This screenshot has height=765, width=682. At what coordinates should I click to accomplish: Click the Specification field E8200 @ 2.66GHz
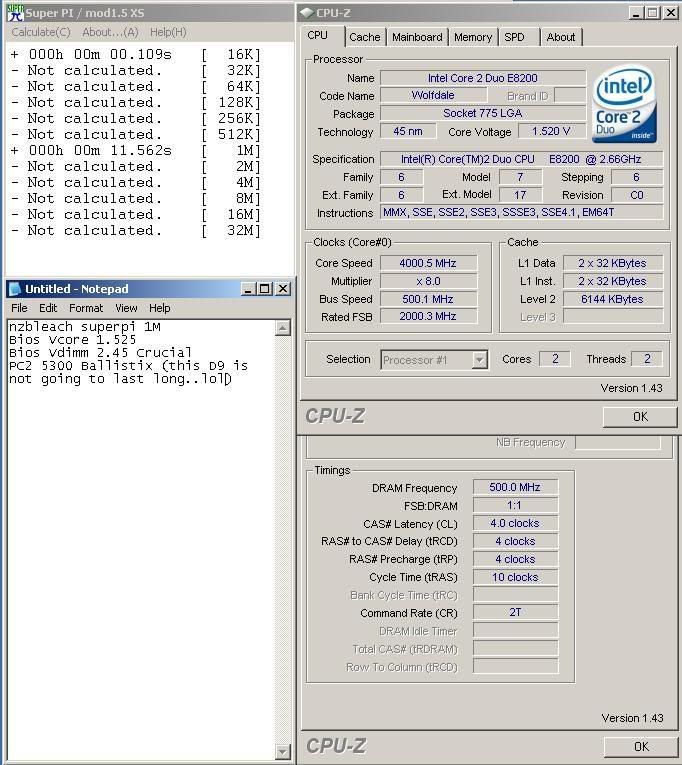(x=521, y=159)
